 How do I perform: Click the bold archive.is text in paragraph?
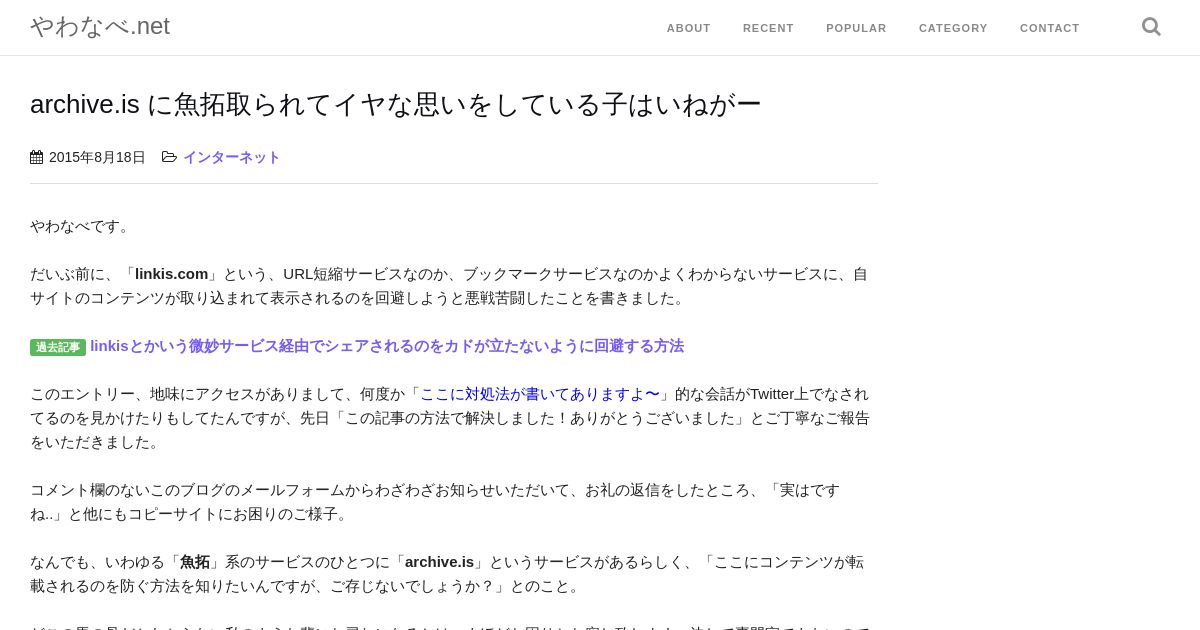click(x=439, y=562)
